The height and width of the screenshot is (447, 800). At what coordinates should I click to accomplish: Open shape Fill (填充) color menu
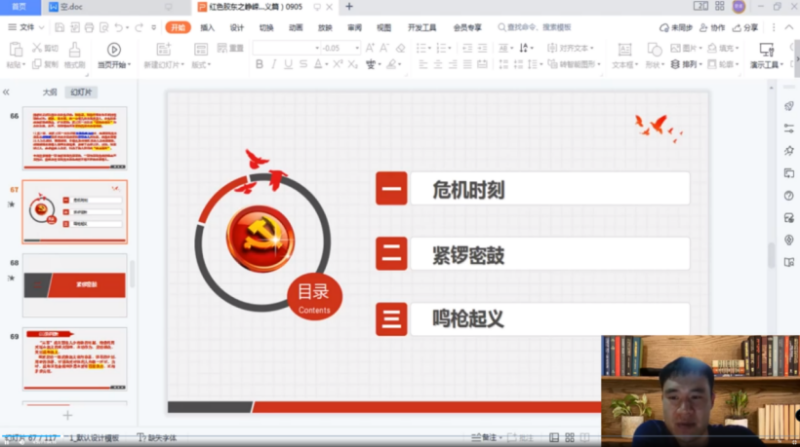[x=723, y=48]
